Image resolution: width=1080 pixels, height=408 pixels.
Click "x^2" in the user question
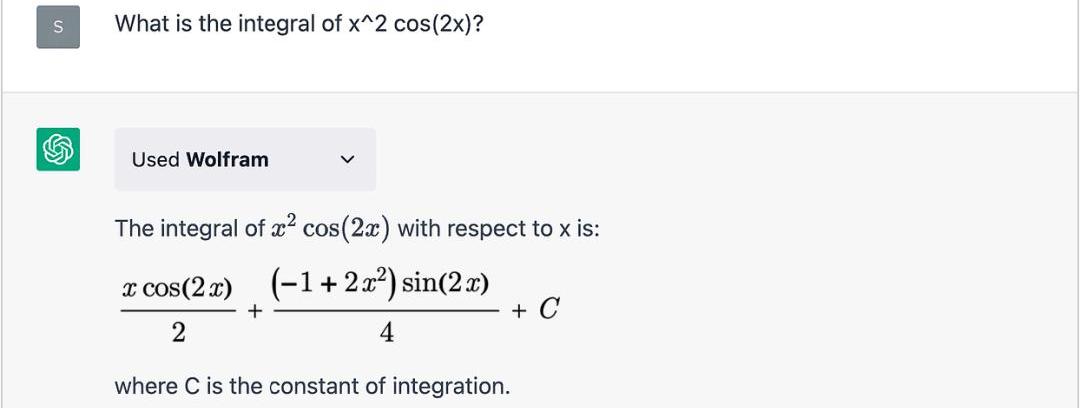367,23
